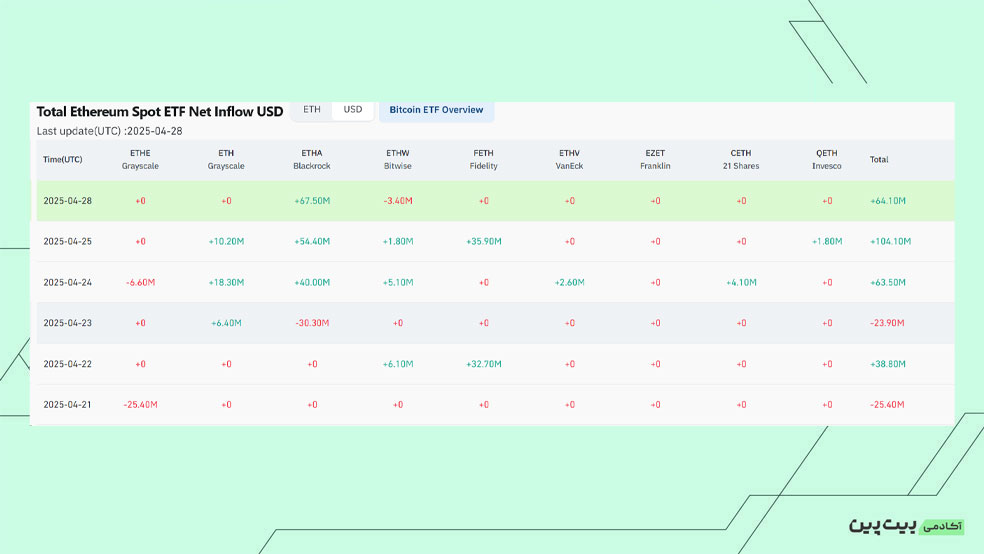Select the 2025-04-25 date row

tap(495, 242)
